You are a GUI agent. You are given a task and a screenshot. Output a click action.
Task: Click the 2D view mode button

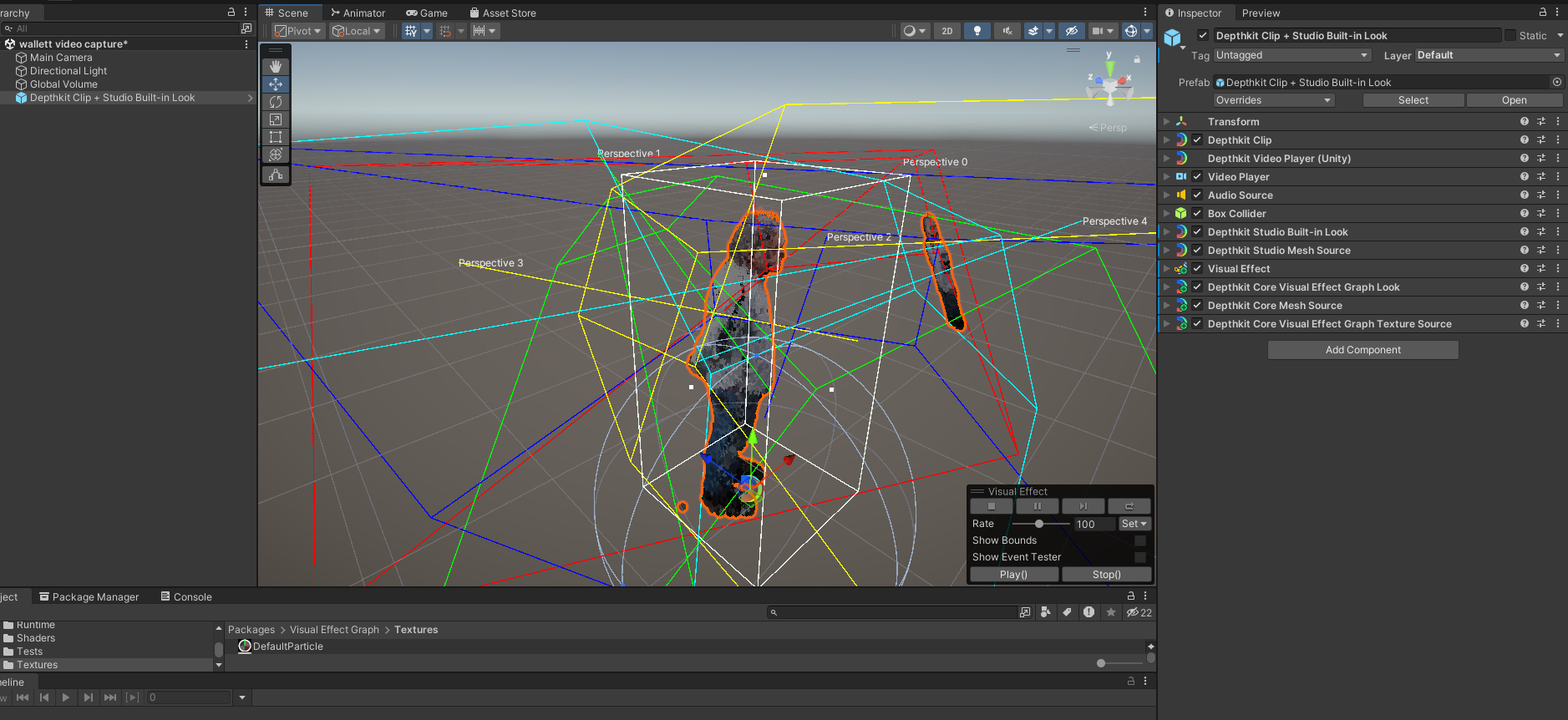[946, 31]
